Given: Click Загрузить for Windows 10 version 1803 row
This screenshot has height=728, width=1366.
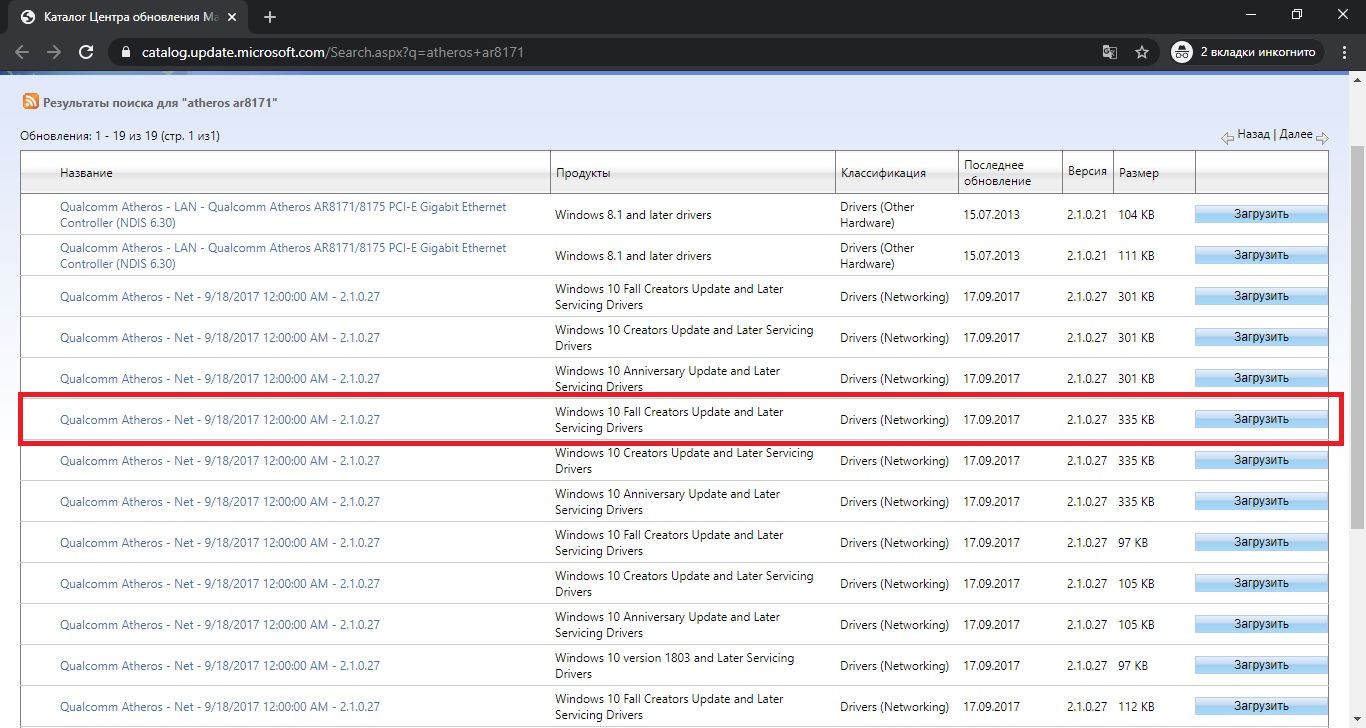Looking at the screenshot, I should point(1261,665).
